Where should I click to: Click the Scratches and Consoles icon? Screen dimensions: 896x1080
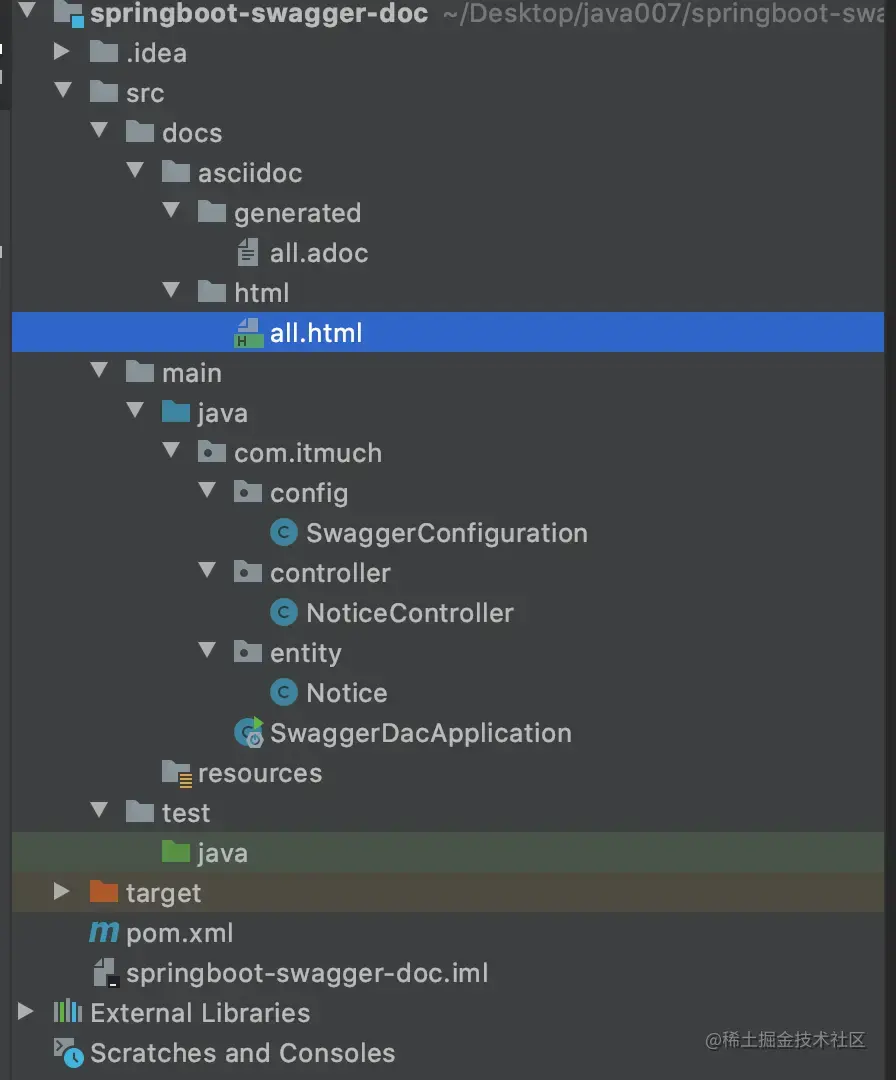[68, 1052]
